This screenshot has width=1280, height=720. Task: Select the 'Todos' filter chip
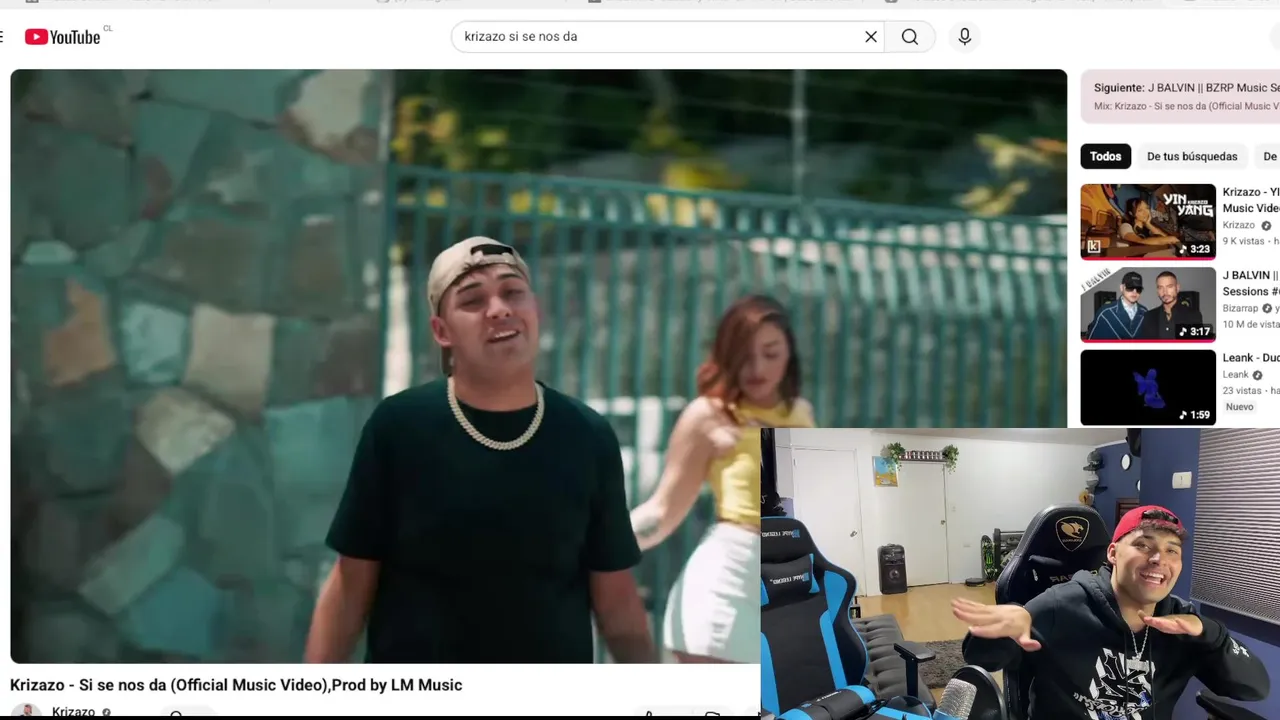point(1105,156)
